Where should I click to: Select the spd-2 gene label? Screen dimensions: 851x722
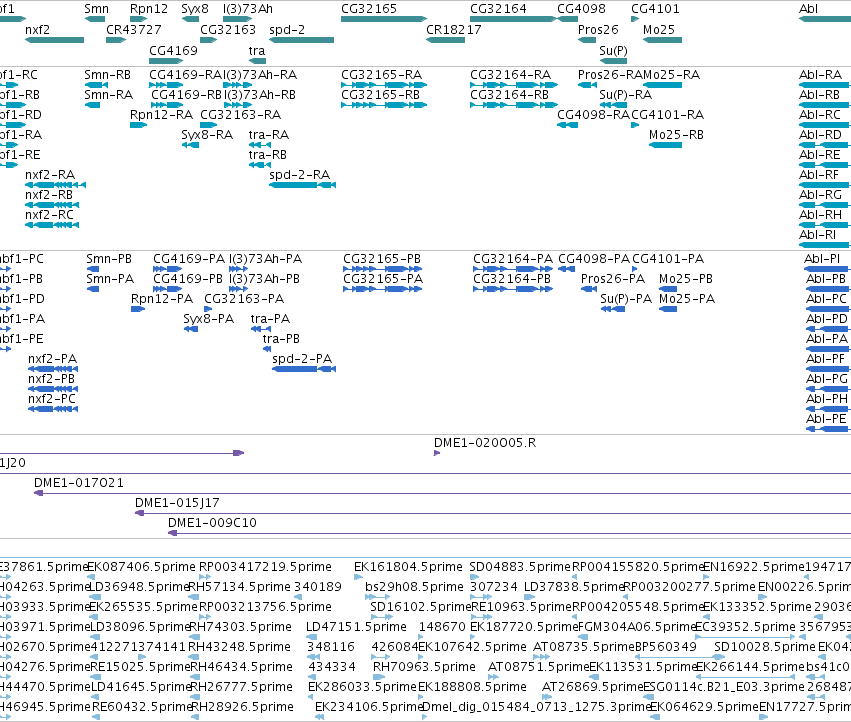(x=287, y=30)
